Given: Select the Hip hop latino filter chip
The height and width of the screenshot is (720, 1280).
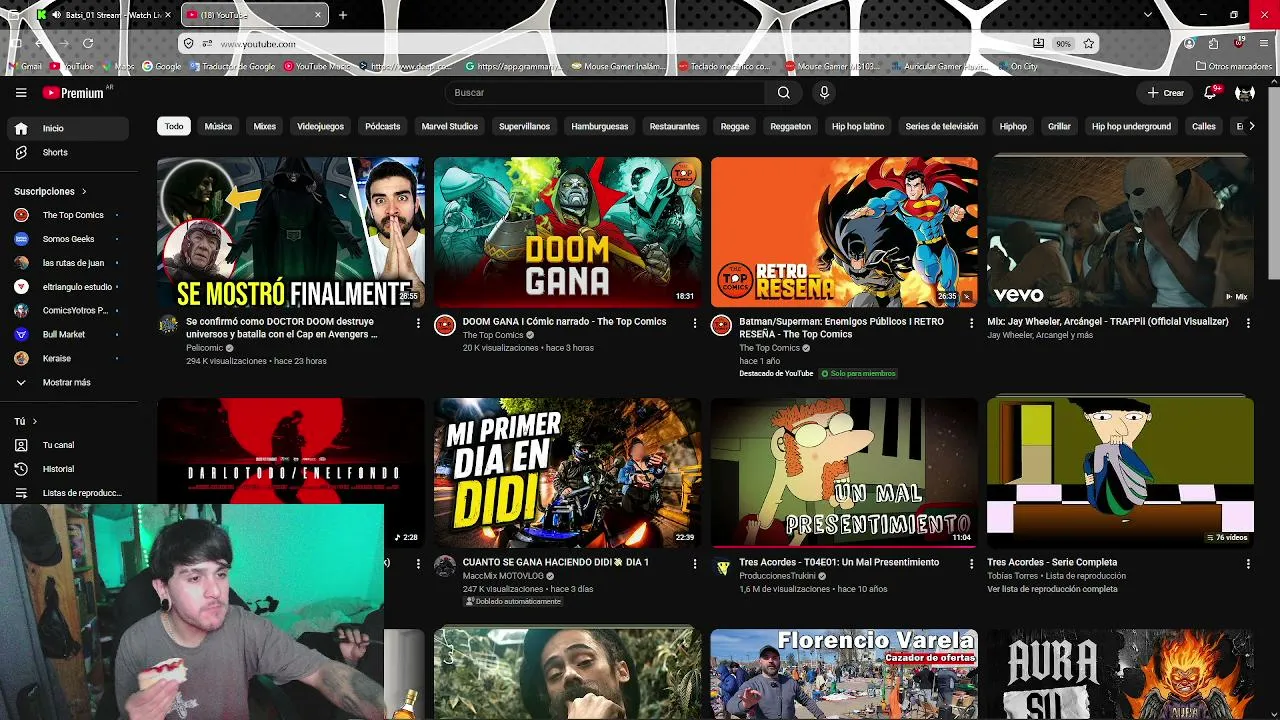Looking at the screenshot, I should pos(858,127).
